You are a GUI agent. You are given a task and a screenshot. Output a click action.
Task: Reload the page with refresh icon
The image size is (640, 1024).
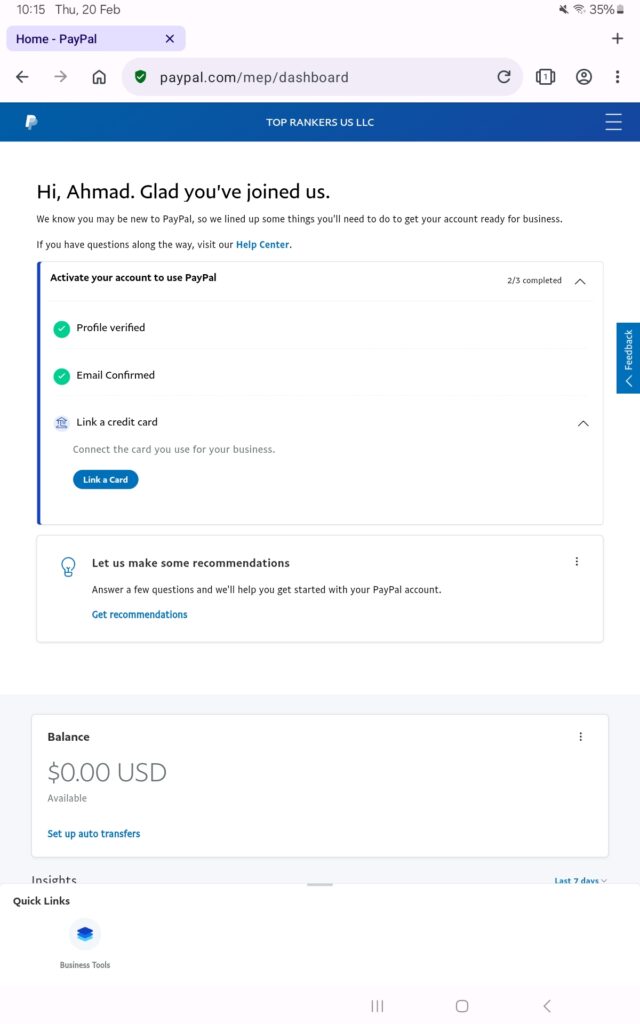pyautogui.click(x=504, y=77)
